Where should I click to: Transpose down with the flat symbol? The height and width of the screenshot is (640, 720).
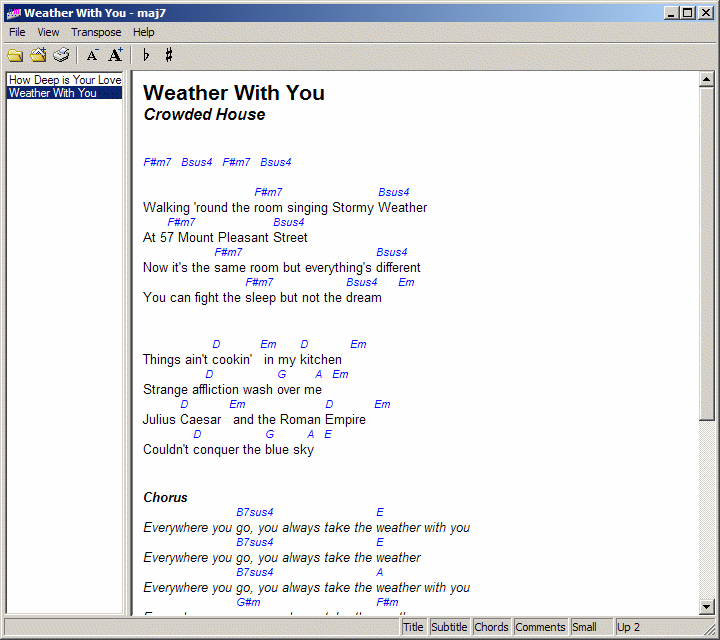point(146,55)
